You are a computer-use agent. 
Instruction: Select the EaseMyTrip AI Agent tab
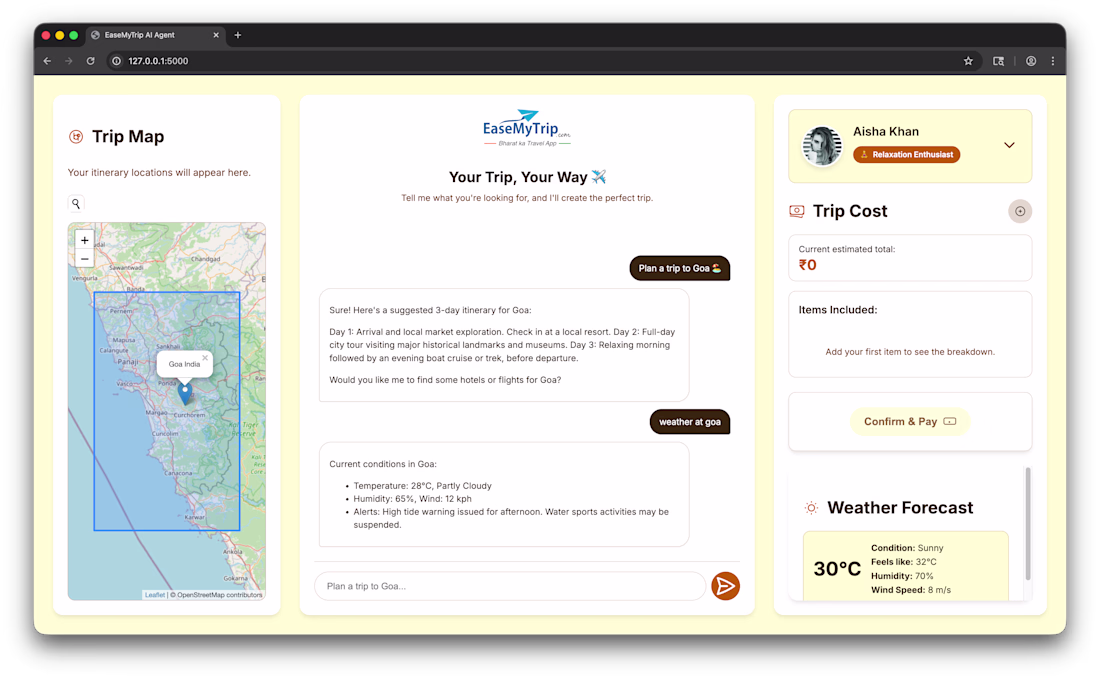(156, 35)
